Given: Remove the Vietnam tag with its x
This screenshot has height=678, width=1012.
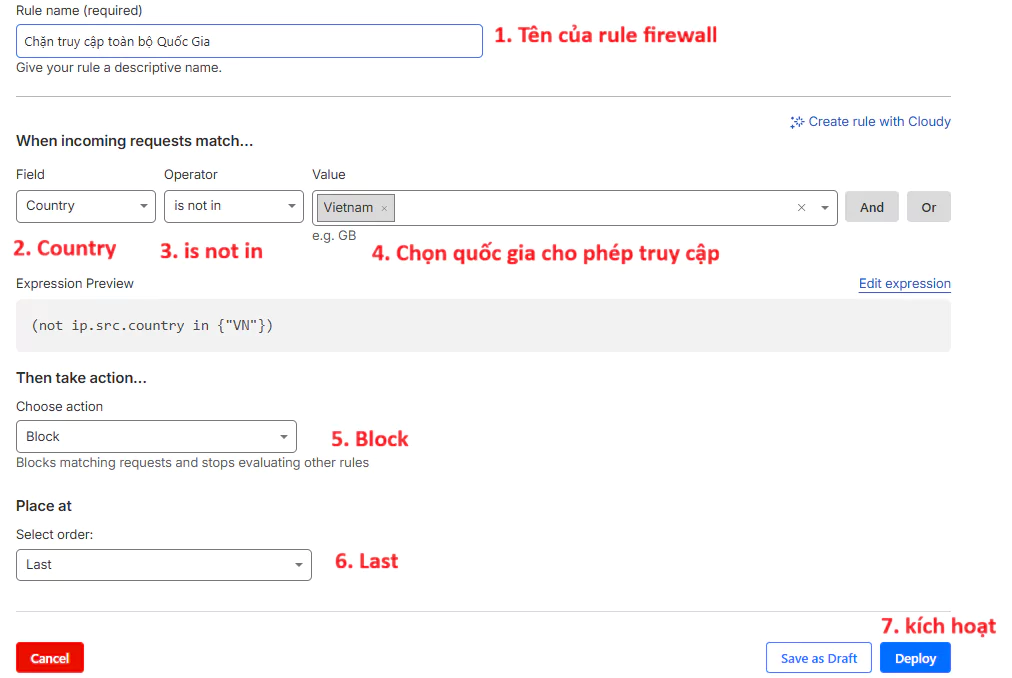Looking at the screenshot, I should (384, 208).
